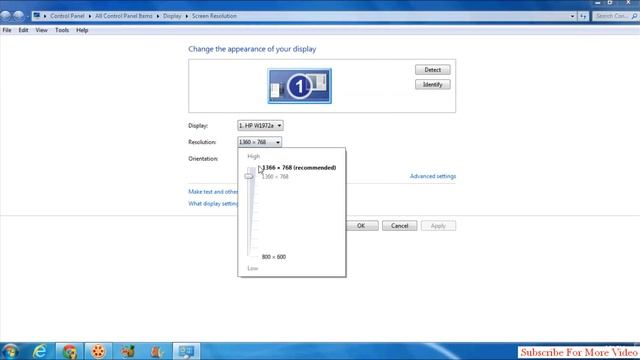Open Internet Explorer from the taskbar

coord(40,351)
